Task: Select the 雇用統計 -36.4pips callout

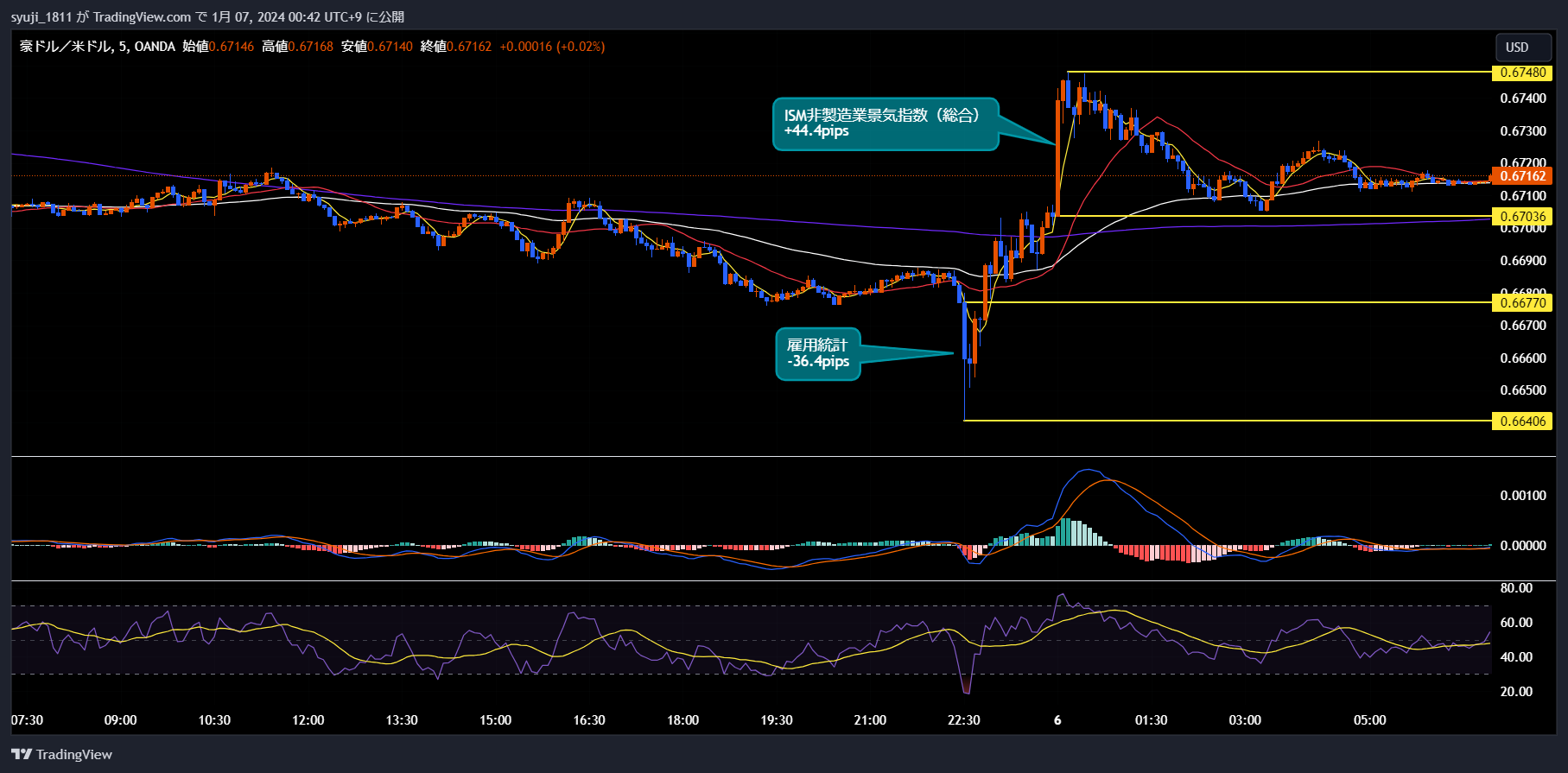Action: click(817, 353)
